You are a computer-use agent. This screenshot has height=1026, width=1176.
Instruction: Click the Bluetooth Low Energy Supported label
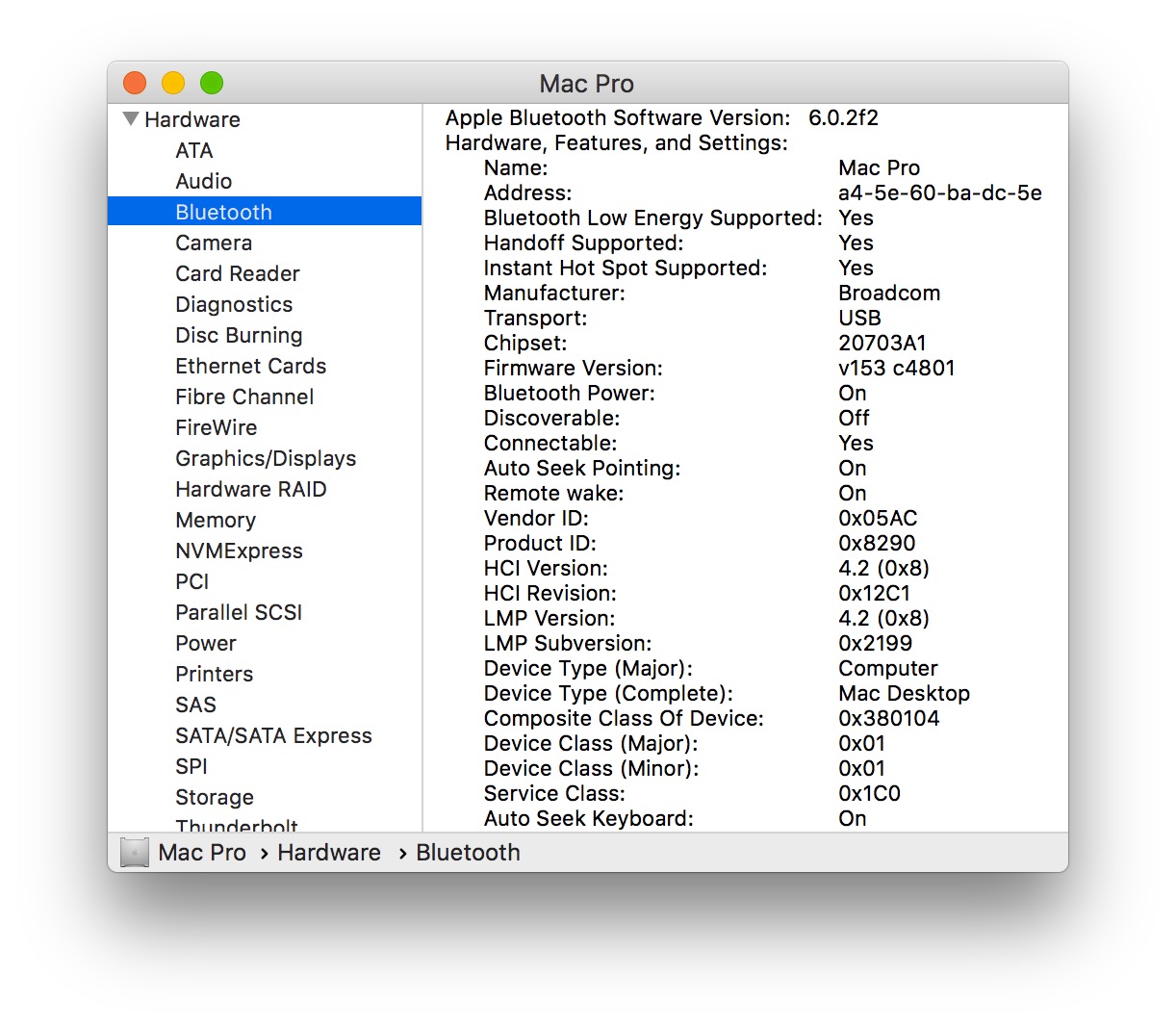click(x=653, y=218)
